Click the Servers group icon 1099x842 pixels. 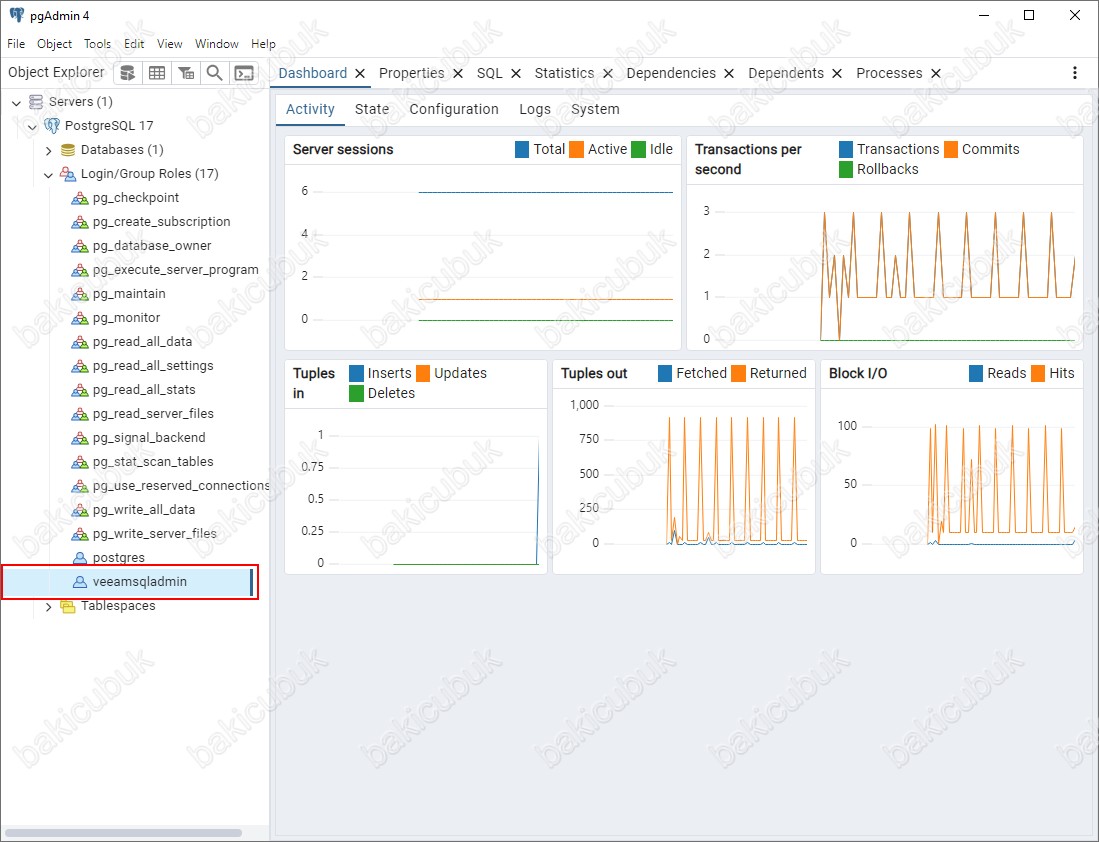point(36,102)
